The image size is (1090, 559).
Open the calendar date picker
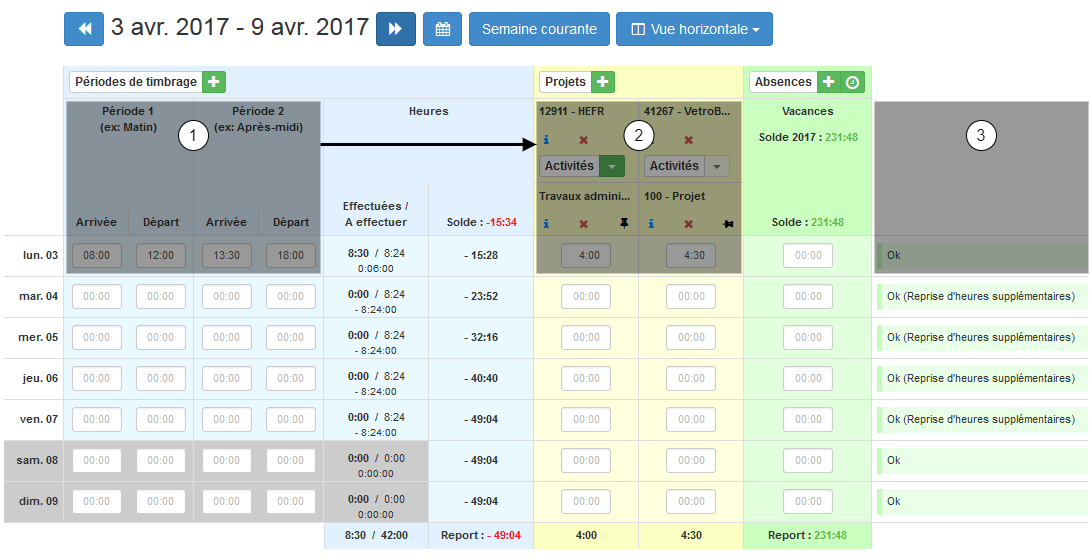coord(442,29)
